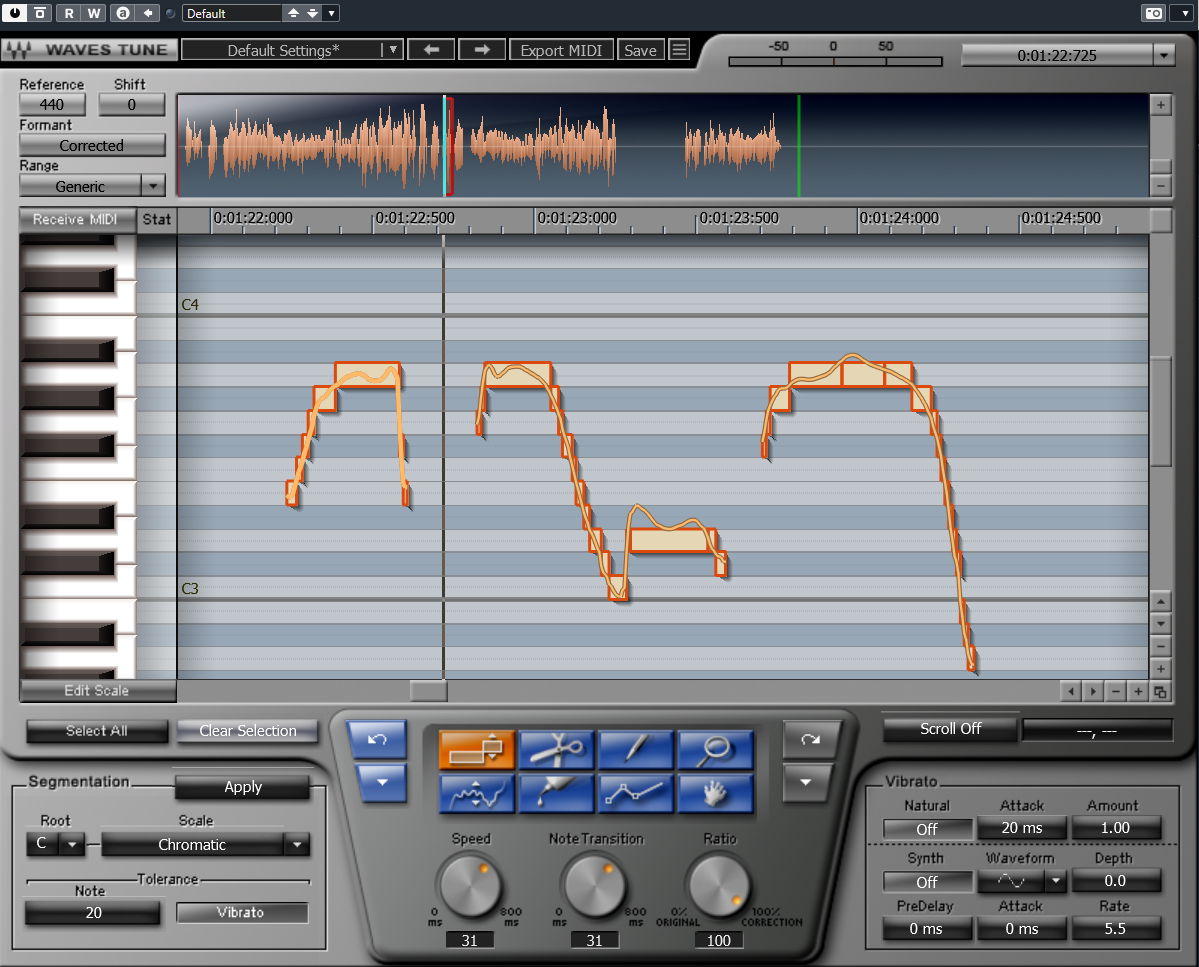Click Select All button

click(97, 731)
